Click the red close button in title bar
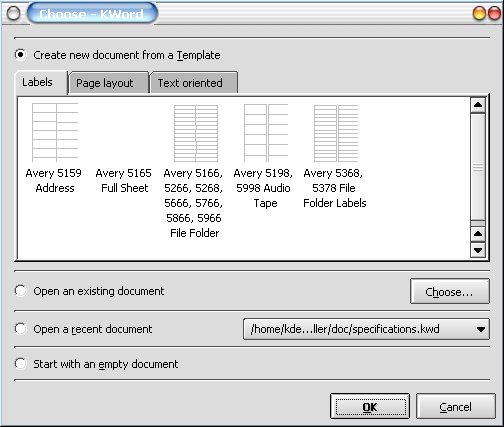 [x=494, y=14]
